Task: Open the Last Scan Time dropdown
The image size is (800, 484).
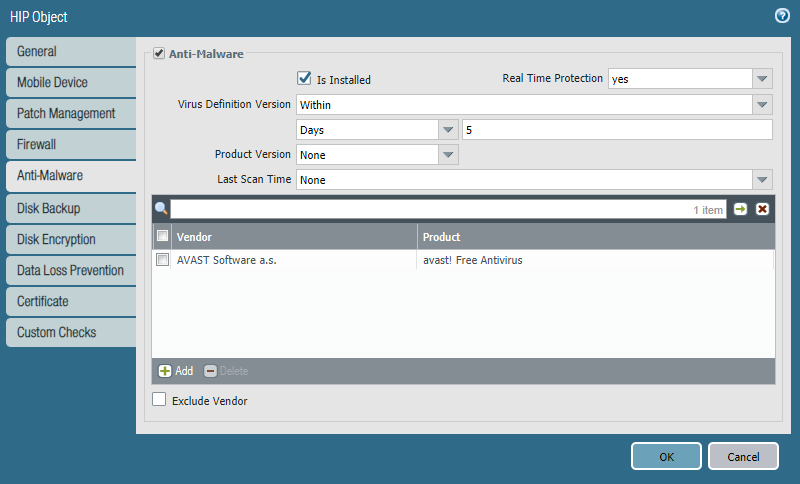Action: pos(762,180)
